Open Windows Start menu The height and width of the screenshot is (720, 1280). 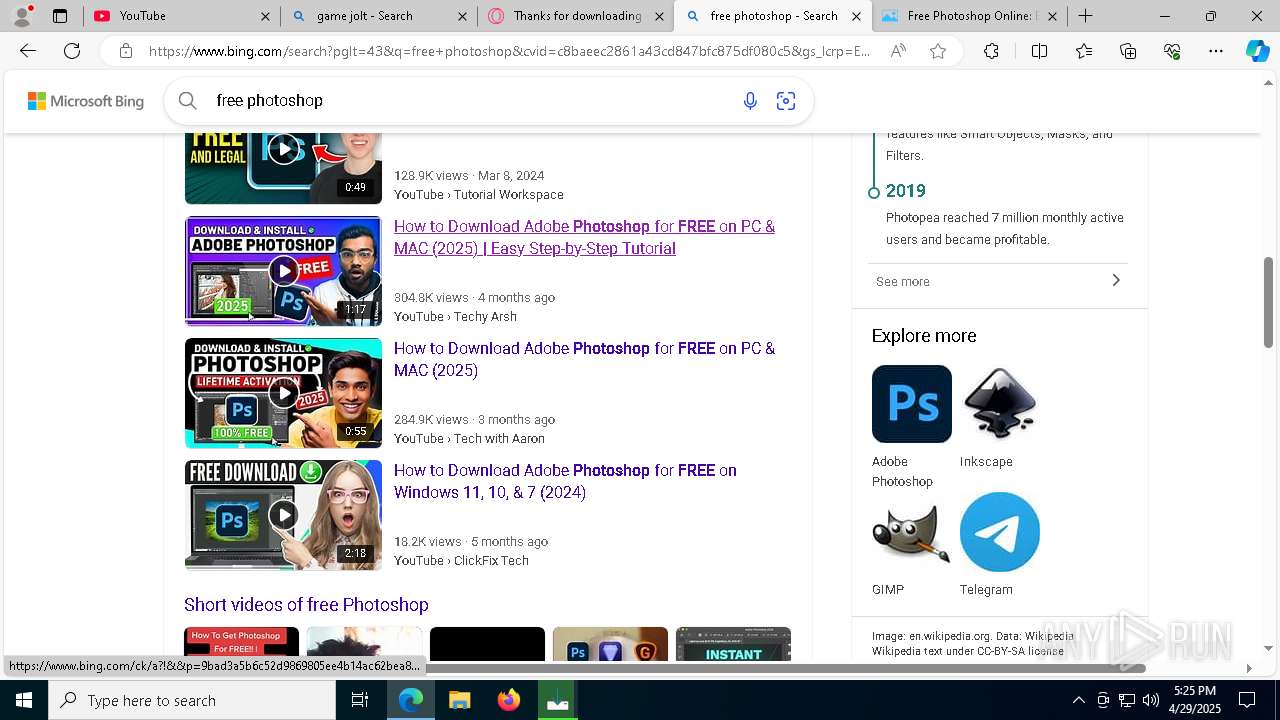[x=24, y=700]
